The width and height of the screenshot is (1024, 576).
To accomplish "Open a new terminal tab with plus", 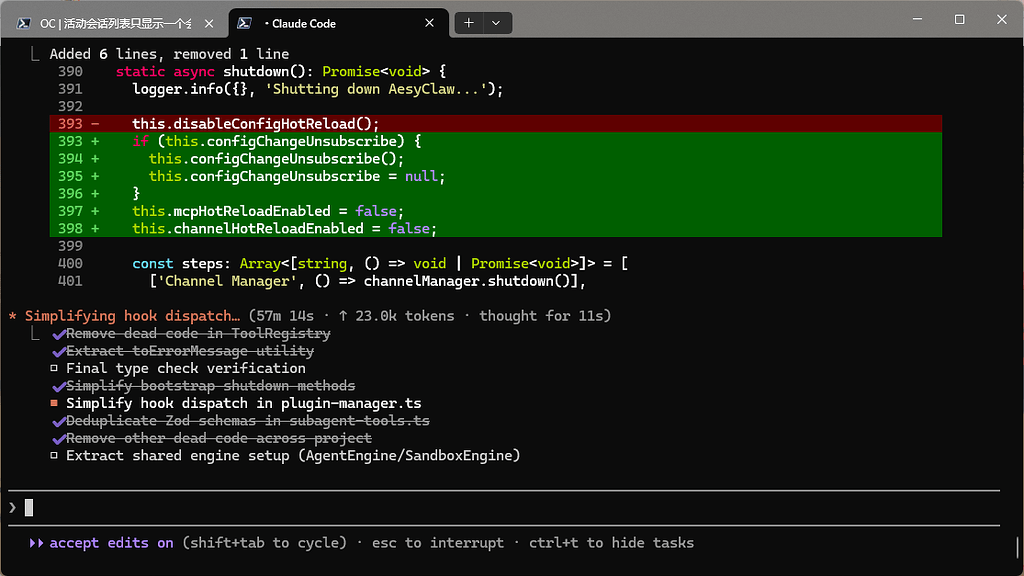I will (469, 23).
